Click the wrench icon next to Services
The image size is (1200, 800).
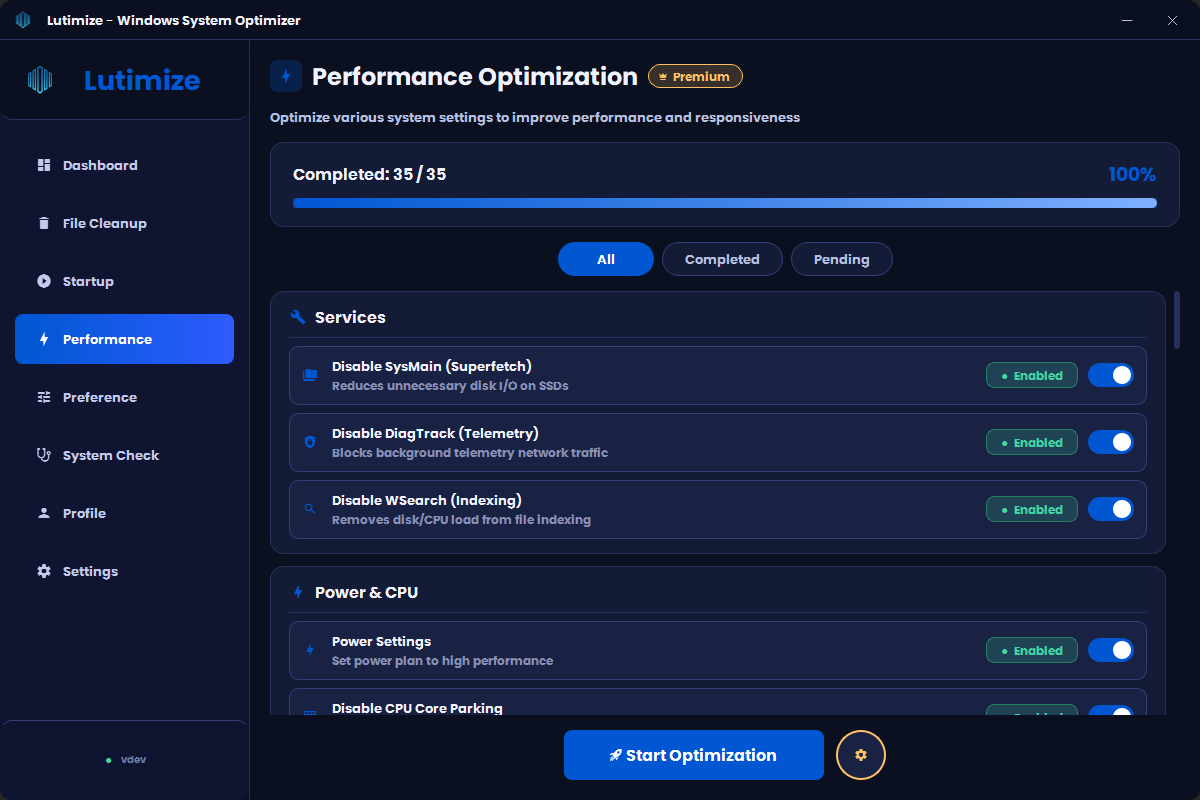297,317
